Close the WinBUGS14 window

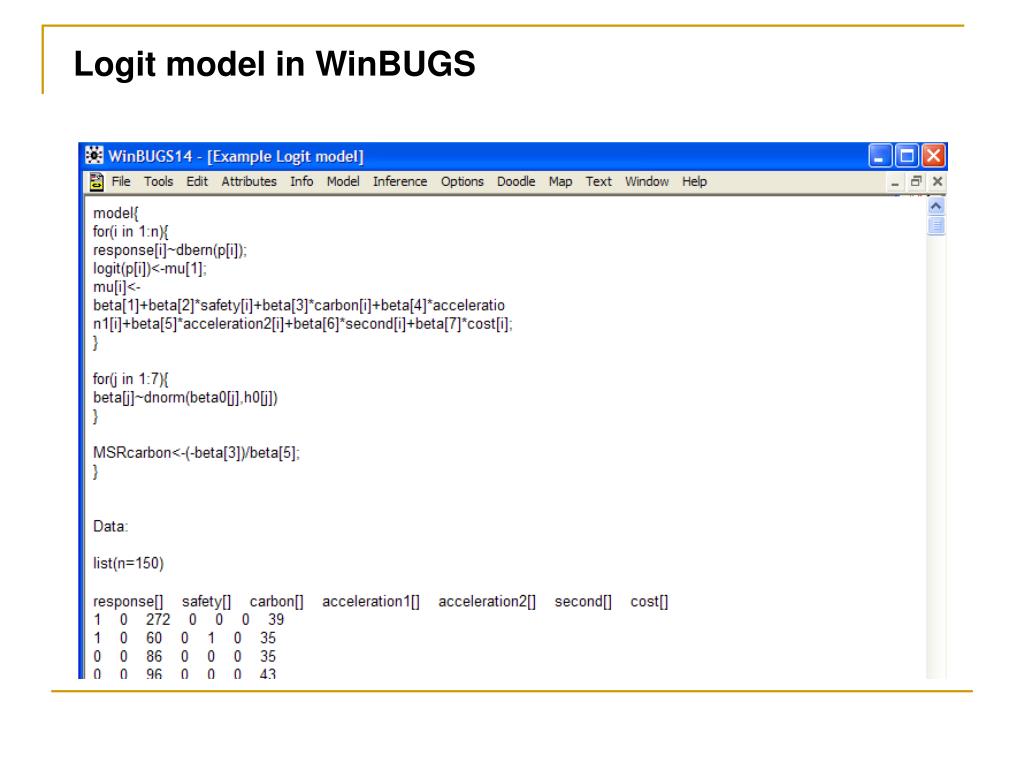click(x=933, y=156)
